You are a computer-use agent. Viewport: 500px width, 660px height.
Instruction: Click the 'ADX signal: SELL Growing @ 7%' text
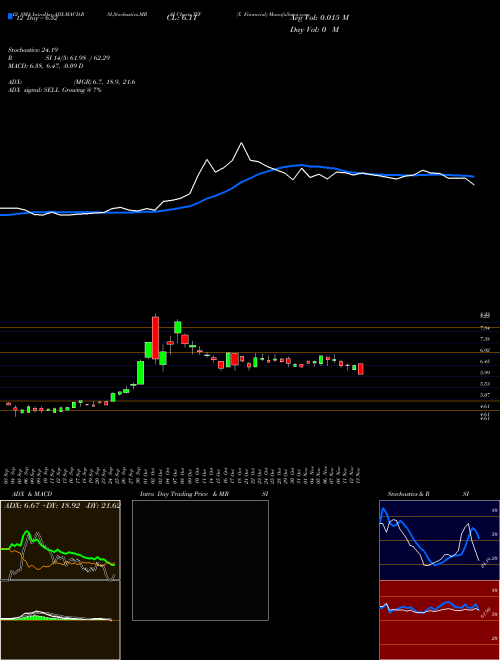coord(55,90)
